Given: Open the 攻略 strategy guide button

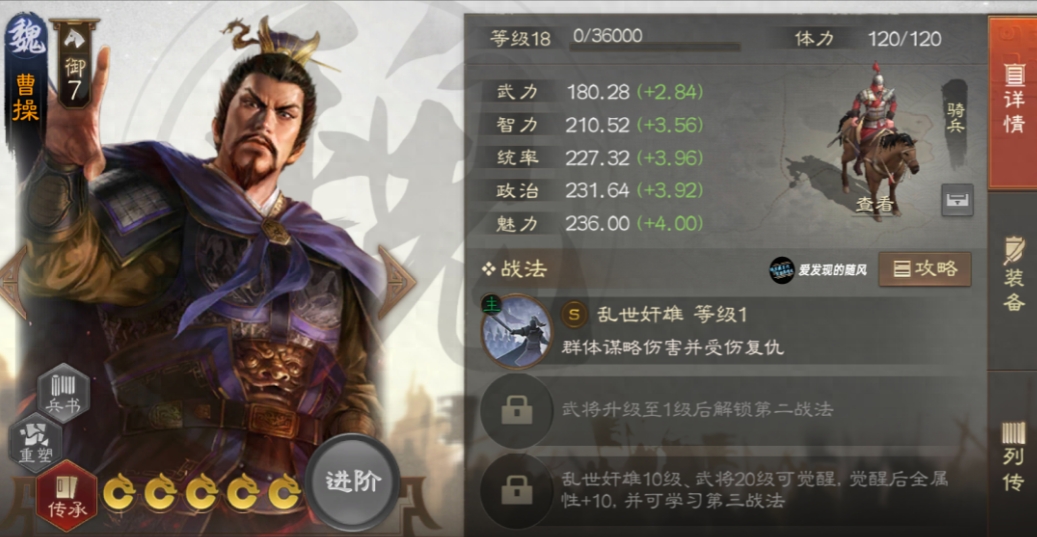Looking at the screenshot, I should [x=925, y=268].
